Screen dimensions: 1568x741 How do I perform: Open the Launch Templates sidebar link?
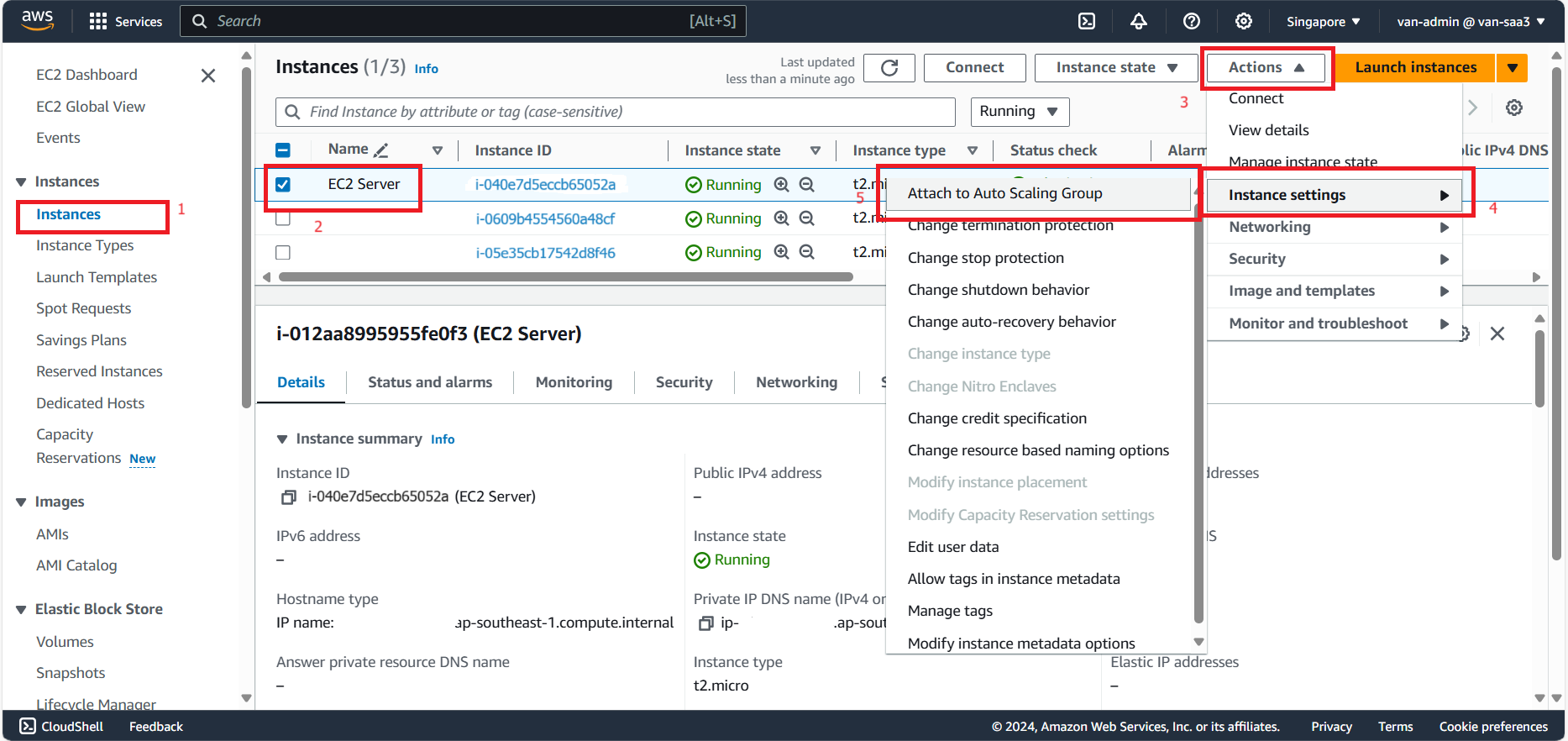(x=97, y=277)
